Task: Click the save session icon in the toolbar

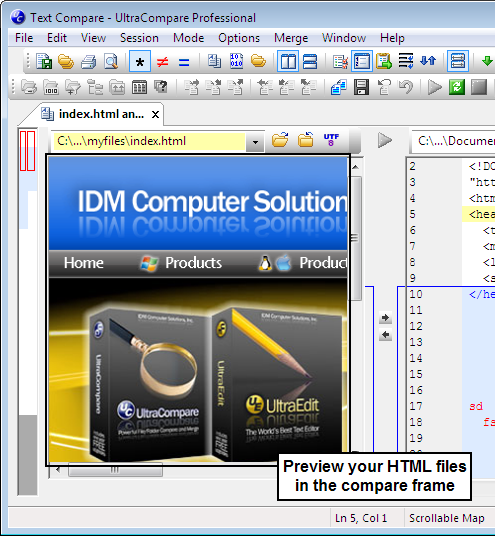Action: pos(44,62)
